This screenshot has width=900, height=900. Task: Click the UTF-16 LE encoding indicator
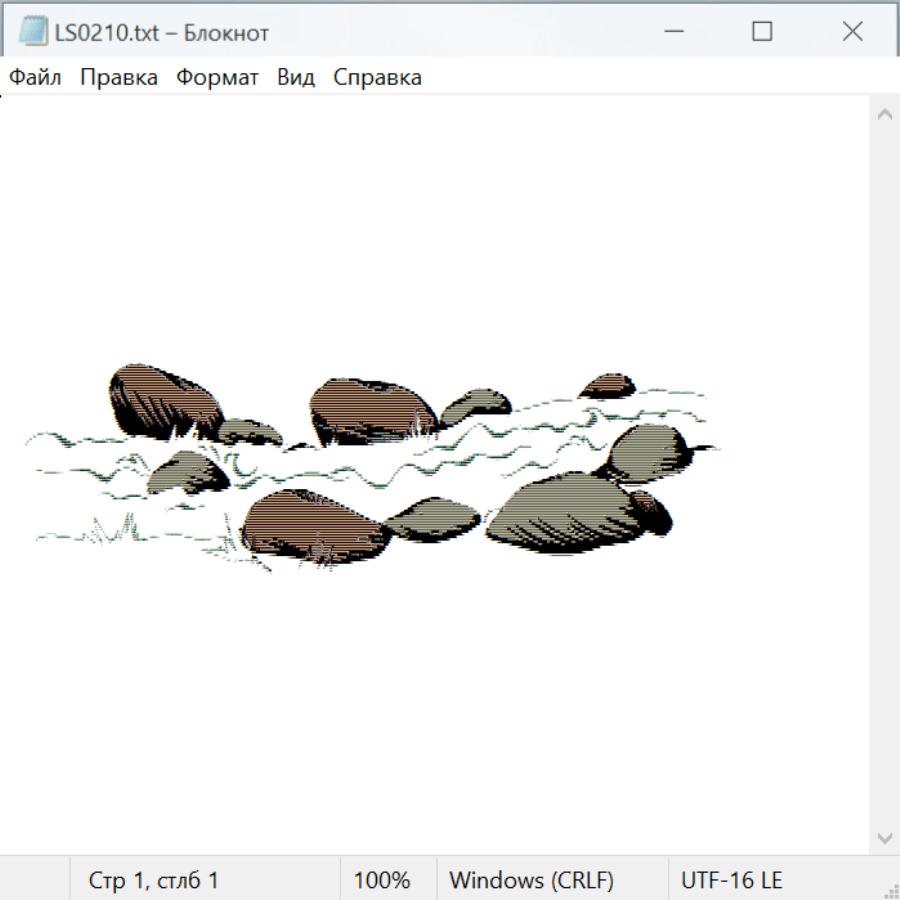[x=731, y=881]
